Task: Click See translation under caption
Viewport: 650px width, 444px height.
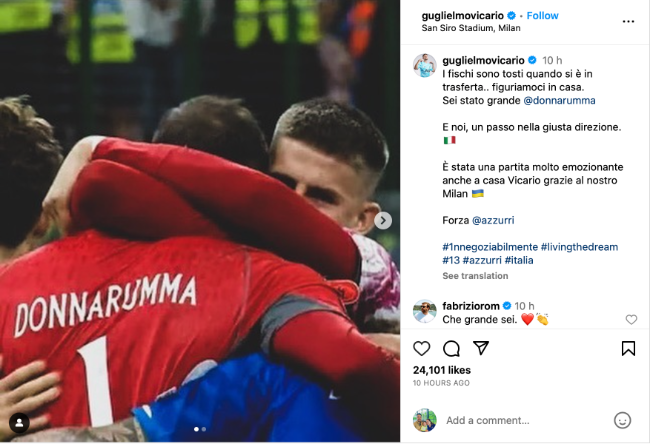Action: [x=475, y=276]
